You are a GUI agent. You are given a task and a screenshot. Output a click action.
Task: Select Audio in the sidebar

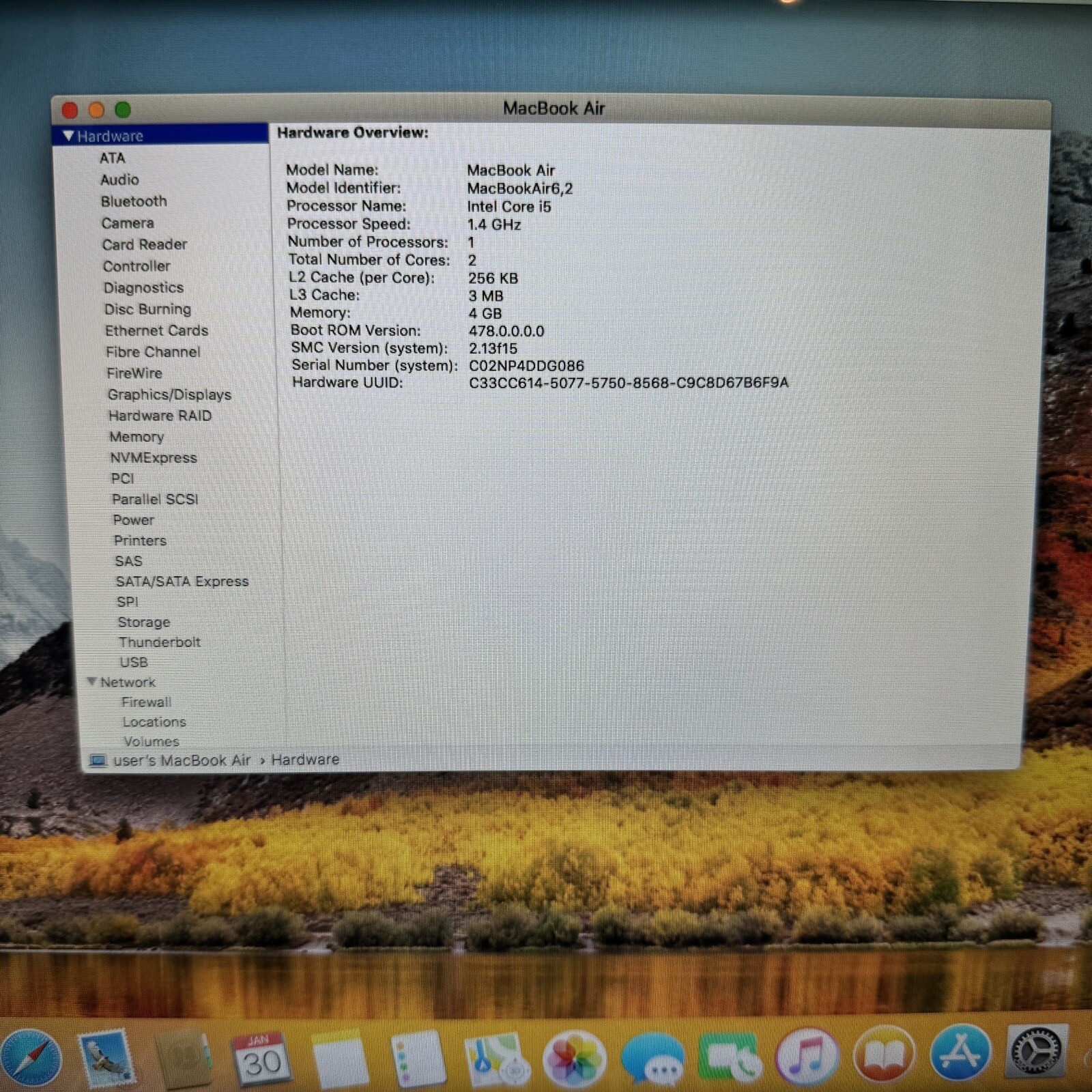(x=119, y=179)
